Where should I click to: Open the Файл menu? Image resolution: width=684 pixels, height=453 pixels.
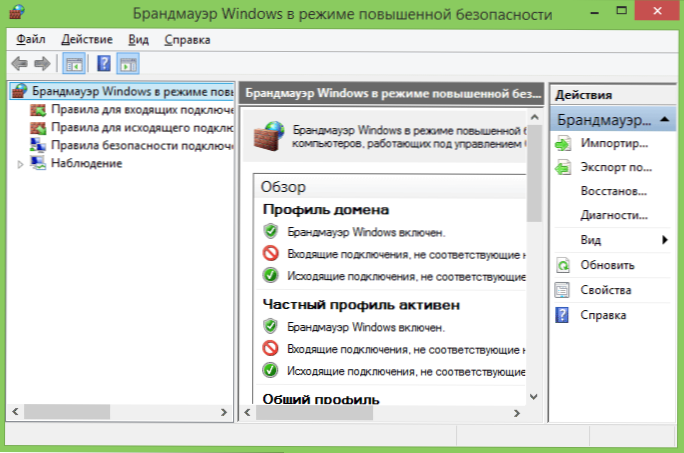tap(31, 39)
